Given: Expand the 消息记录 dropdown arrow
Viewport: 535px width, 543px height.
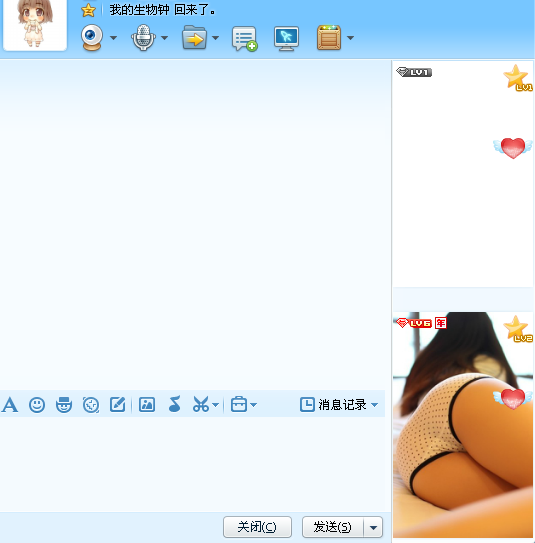Looking at the screenshot, I should point(374,404).
